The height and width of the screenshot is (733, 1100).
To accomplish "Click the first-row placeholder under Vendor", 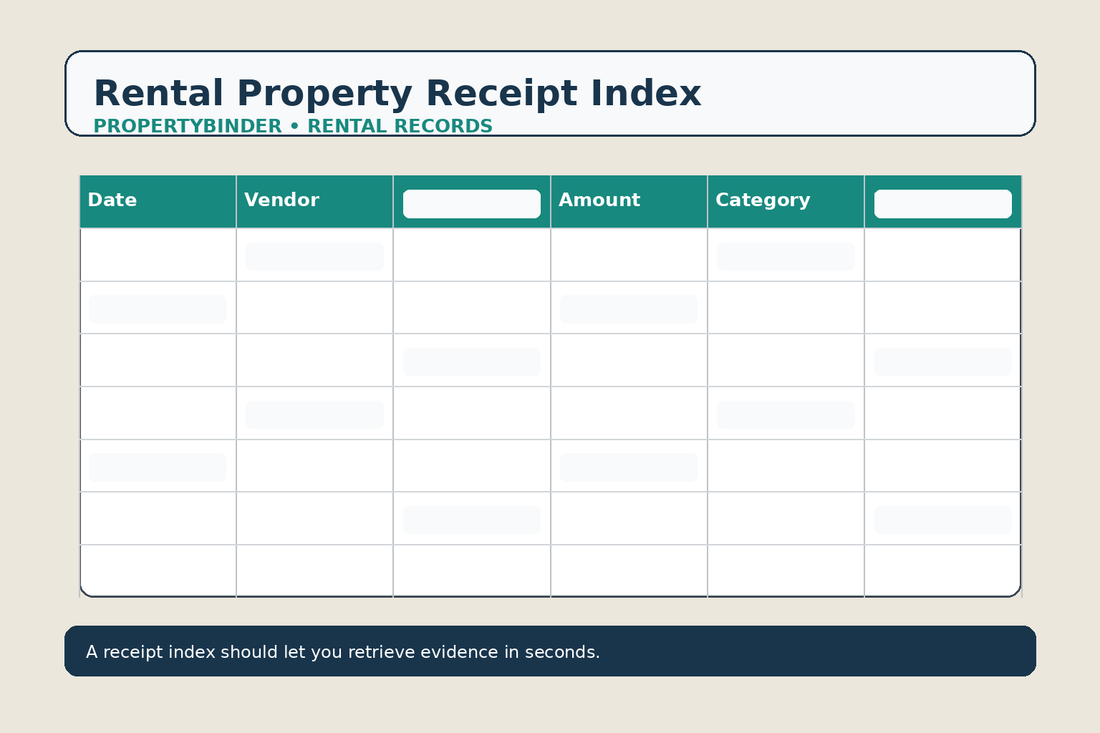I will click(314, 257).
